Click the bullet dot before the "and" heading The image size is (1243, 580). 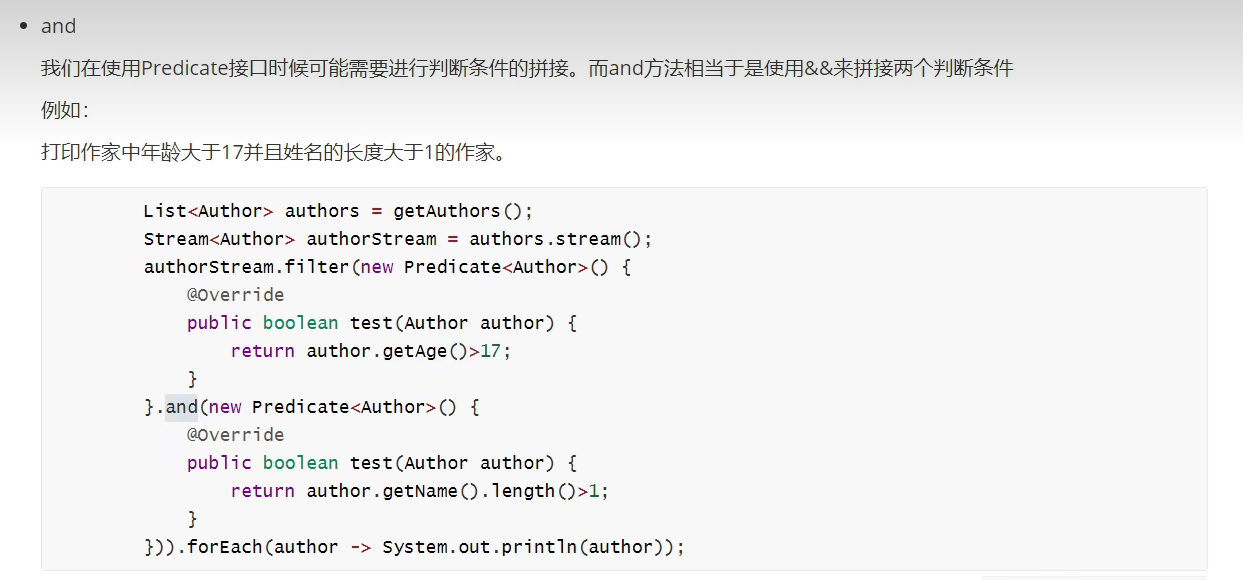tap(23, 26)
